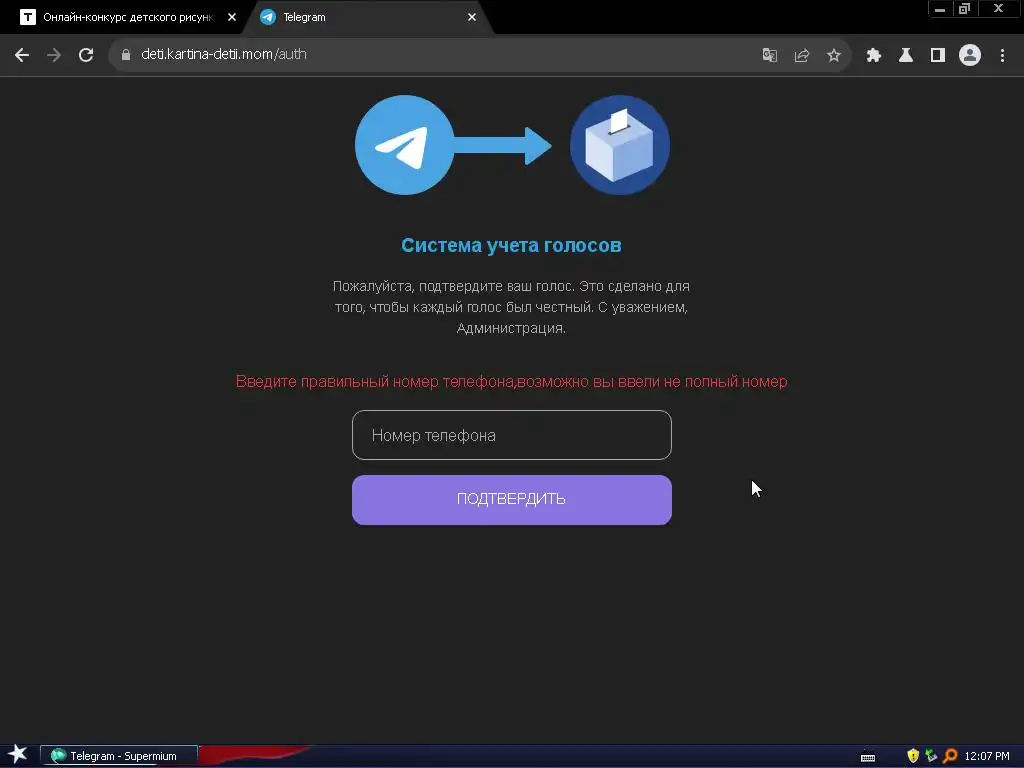Viewport: 1024px width, 768px height.
Task: Open the extensions puzzle icon
Action: [x=874, y=56]
